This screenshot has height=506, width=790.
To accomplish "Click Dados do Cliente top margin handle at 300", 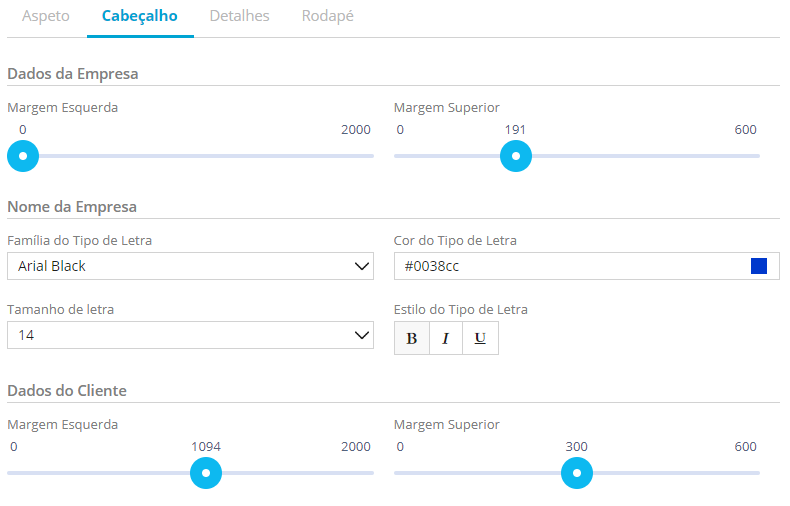I will coord(576,473).
